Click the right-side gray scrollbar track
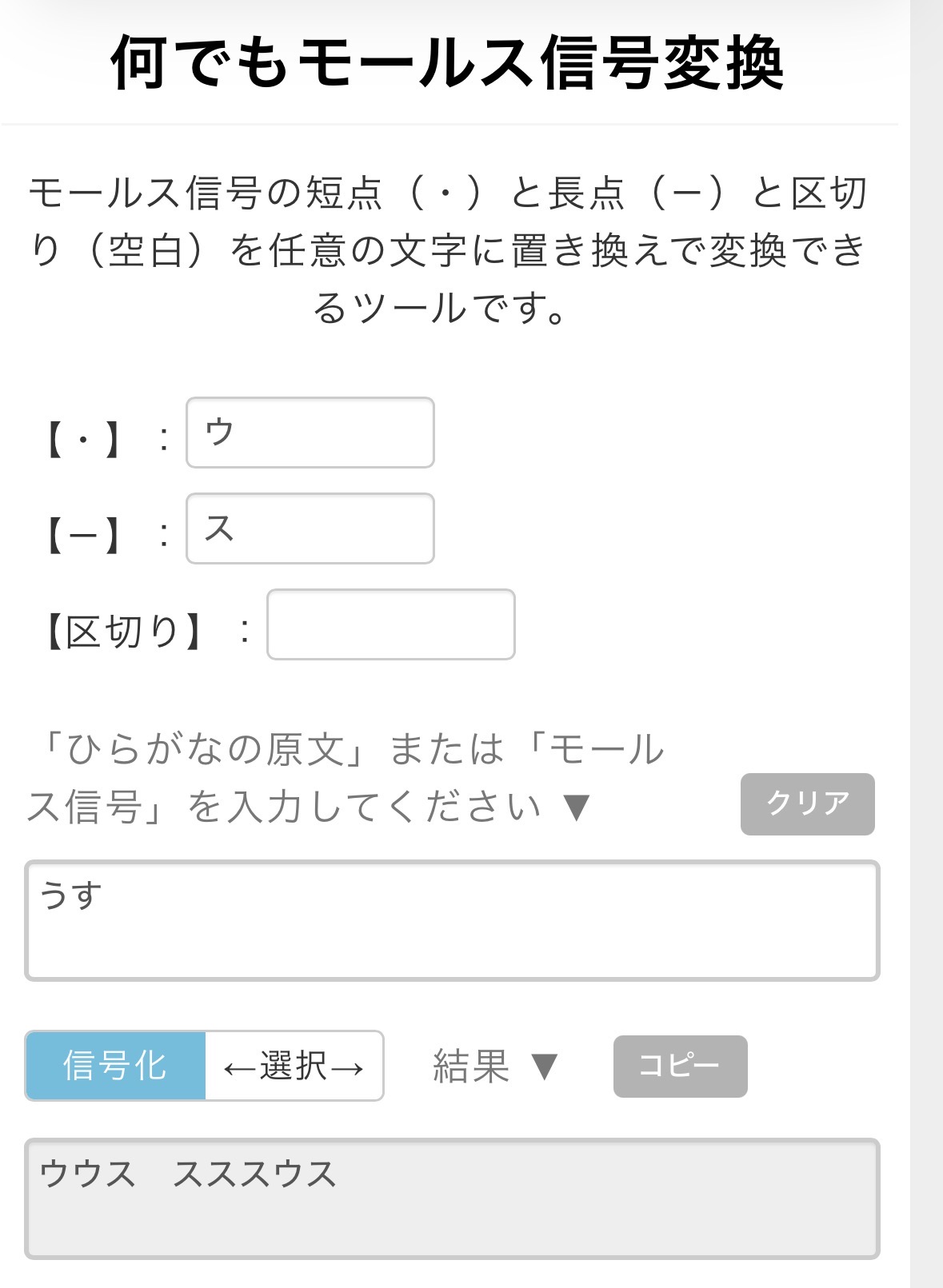The height and width of the screenshot is (1288, 943). click(x=926, y=640)
